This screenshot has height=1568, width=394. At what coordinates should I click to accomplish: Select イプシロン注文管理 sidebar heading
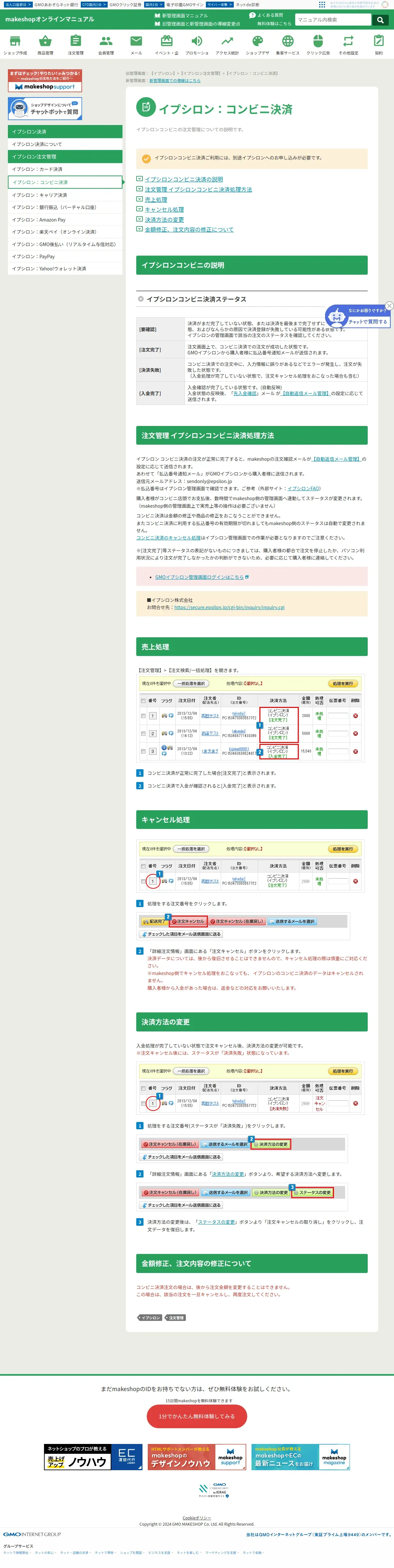click(x=65, y=157)
